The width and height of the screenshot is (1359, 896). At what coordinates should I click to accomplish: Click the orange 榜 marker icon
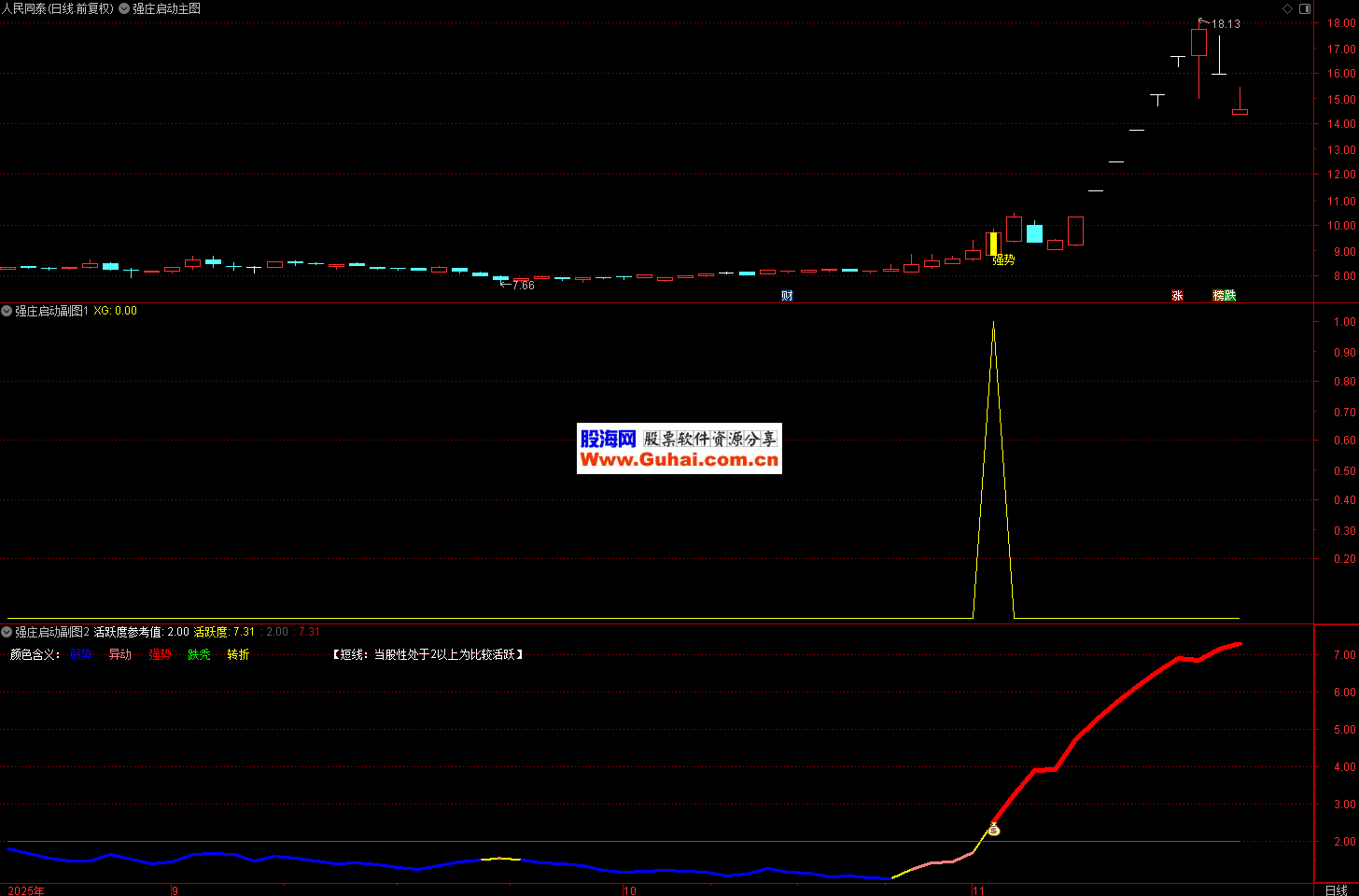(1219, 296)
